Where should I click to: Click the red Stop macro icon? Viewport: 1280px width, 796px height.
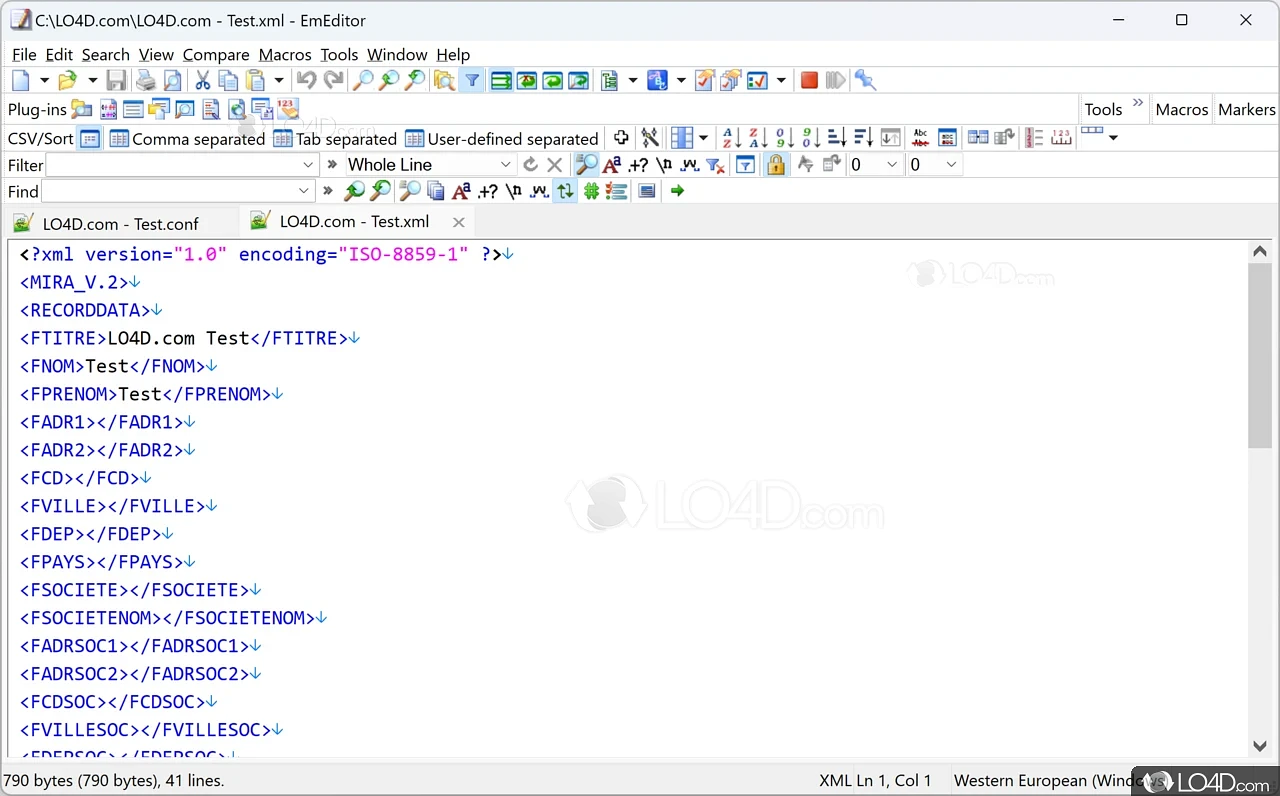[809, 81]
